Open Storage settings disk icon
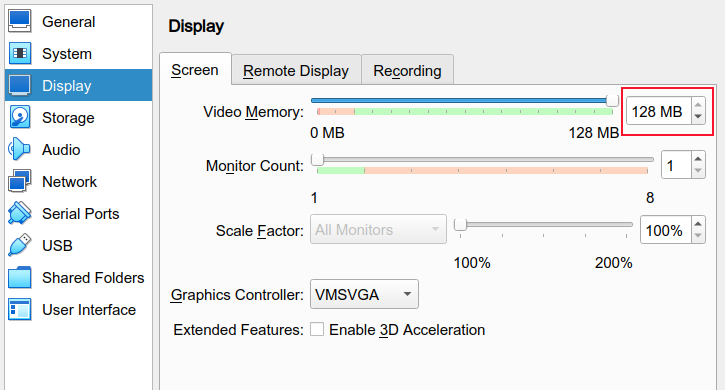The height and width of the screenshot is (390, 725). (20, 117)
